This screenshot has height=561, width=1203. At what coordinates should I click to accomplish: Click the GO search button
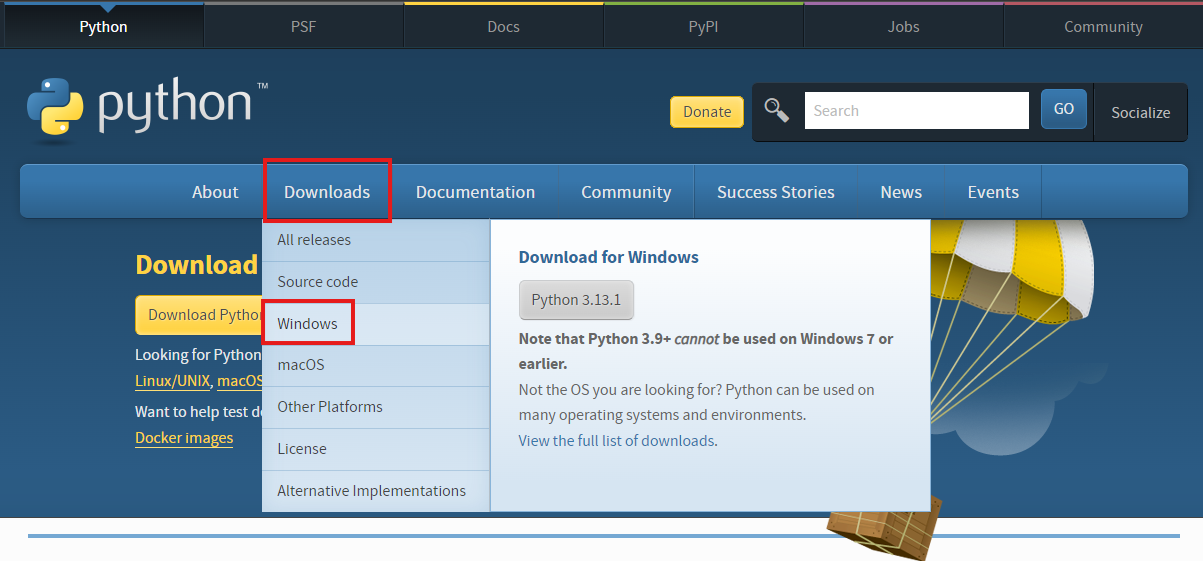coord(1064,109)
